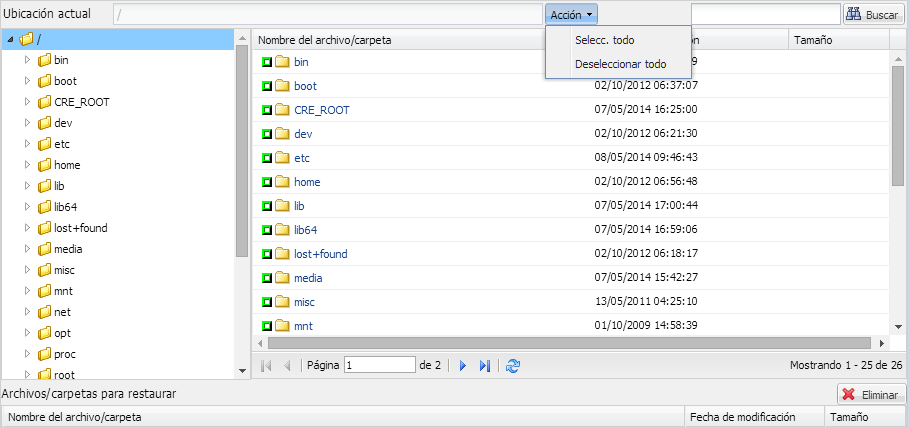Go to next page of file list

click(x=463, y=366)
